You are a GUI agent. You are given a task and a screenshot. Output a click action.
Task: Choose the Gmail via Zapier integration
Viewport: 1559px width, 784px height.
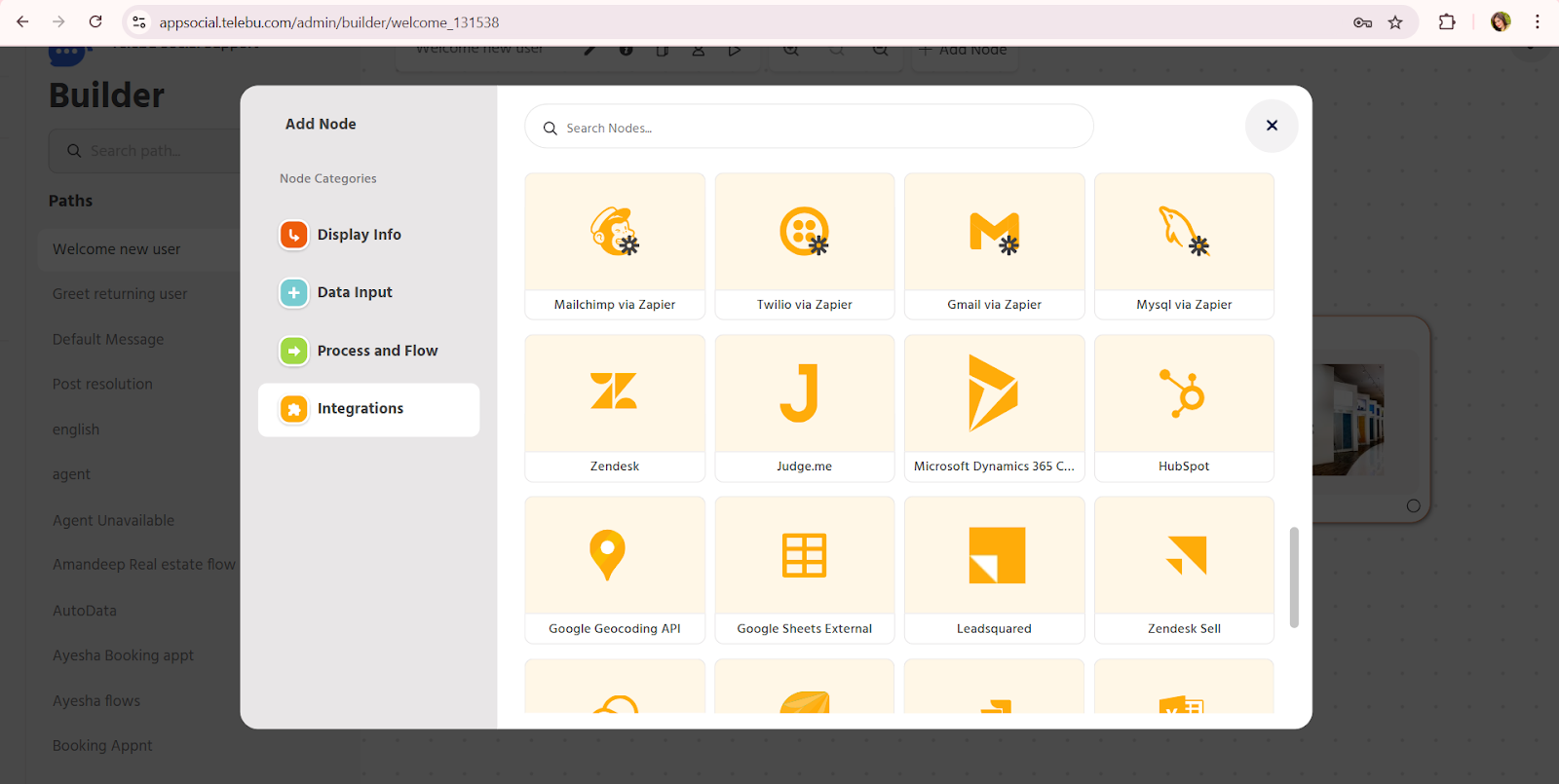(994, 245)
